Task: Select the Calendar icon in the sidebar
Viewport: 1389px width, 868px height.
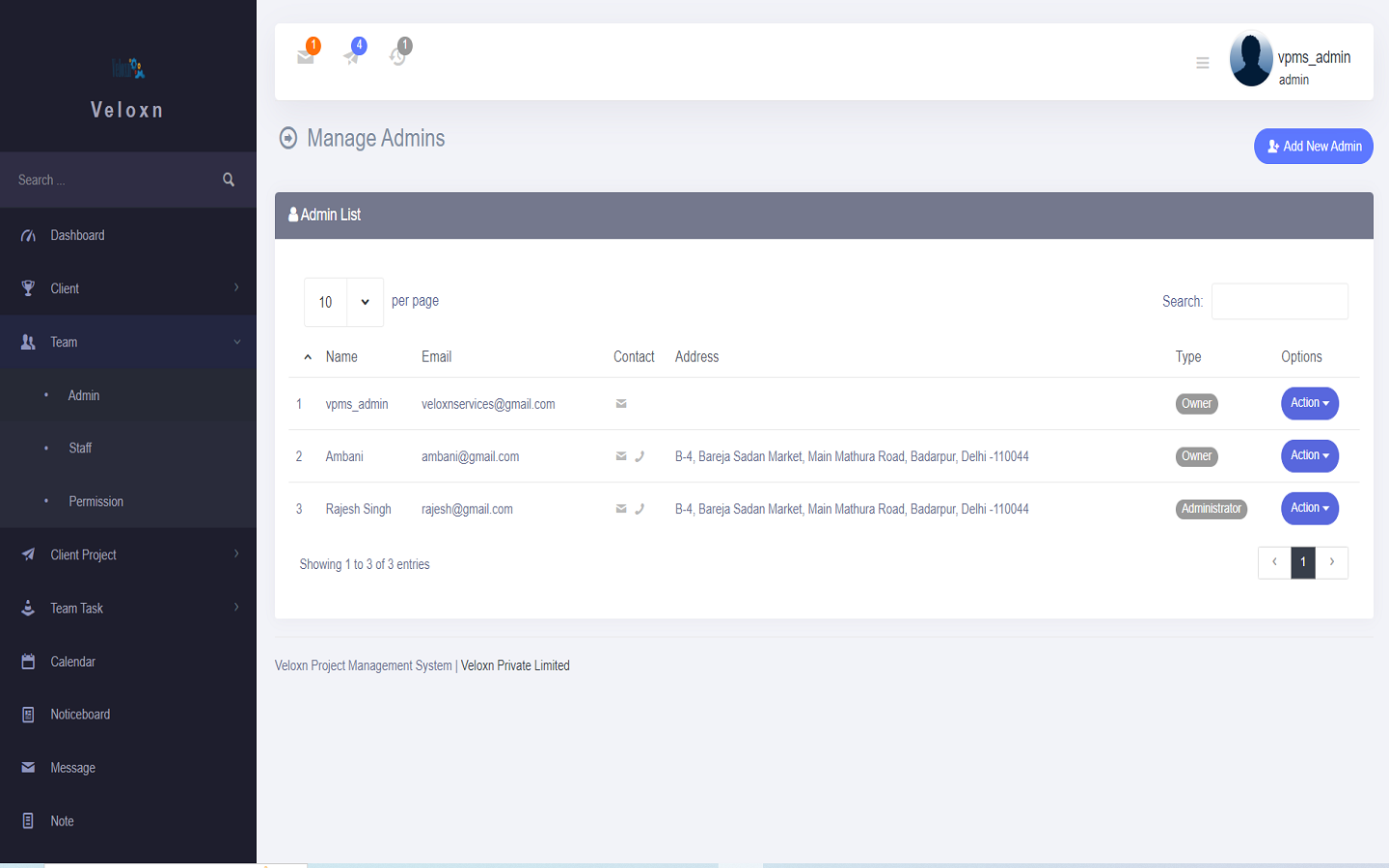Action: coord(26,661)
